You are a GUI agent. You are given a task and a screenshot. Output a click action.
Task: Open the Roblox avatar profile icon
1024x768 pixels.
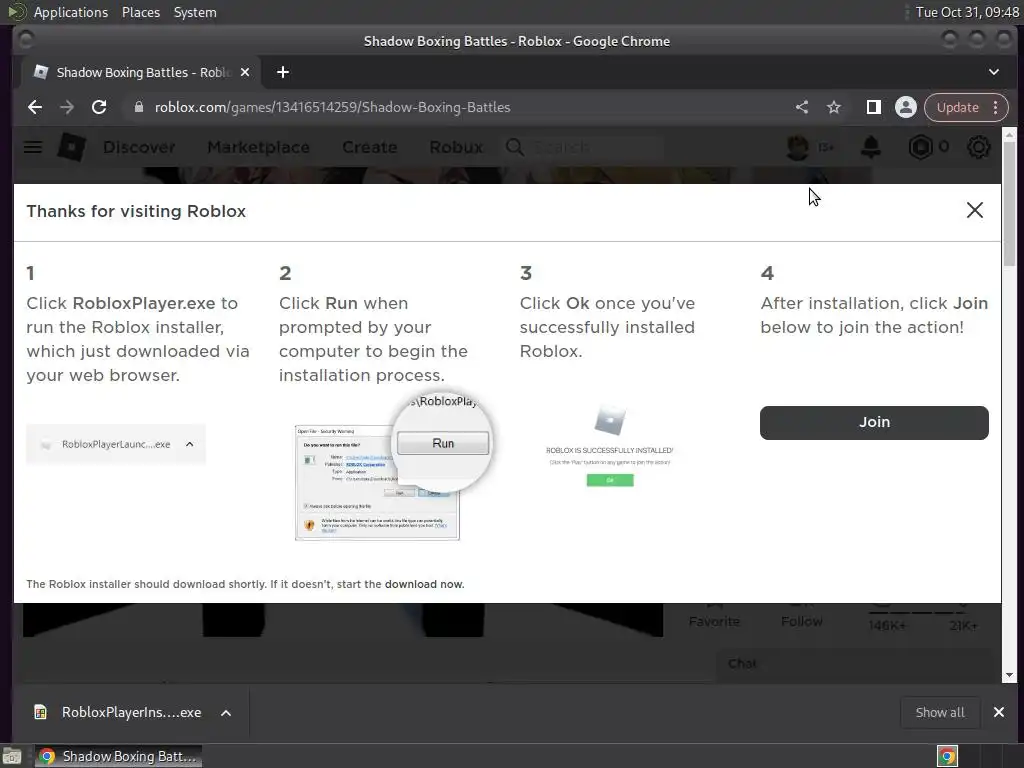797,147
